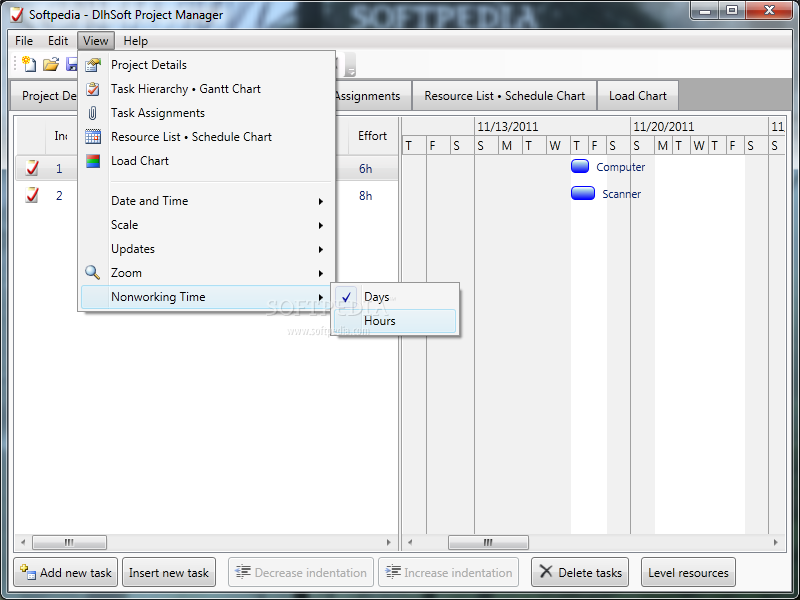The width and height of the screenshot is (800, 600).
Task: Open the Help menu
Action: (x=136, y=41)
